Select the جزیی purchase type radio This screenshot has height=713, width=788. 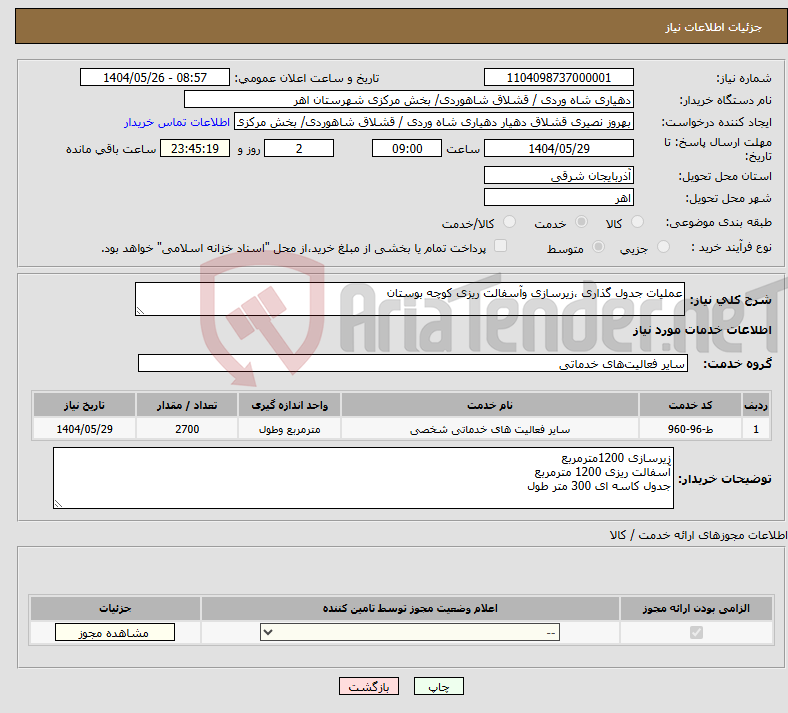(663, 247)
